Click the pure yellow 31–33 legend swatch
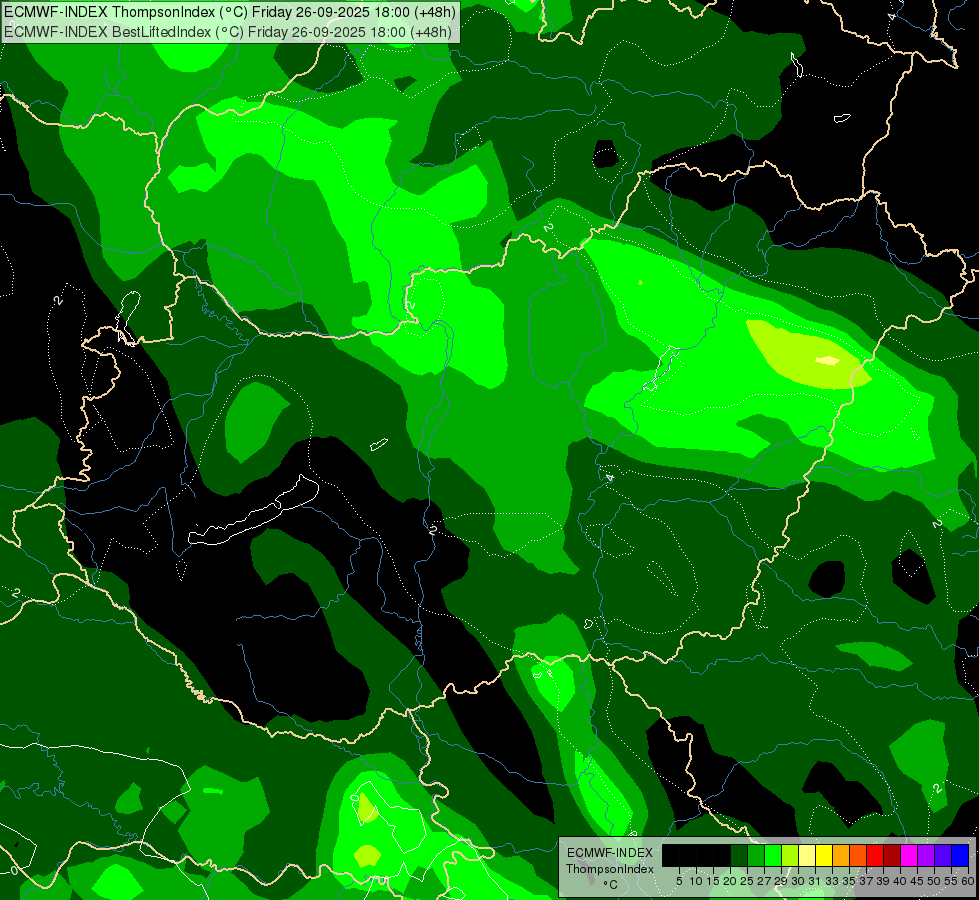Image resolution: width=979 pixels, height=900 pixels. pos(824,856)
